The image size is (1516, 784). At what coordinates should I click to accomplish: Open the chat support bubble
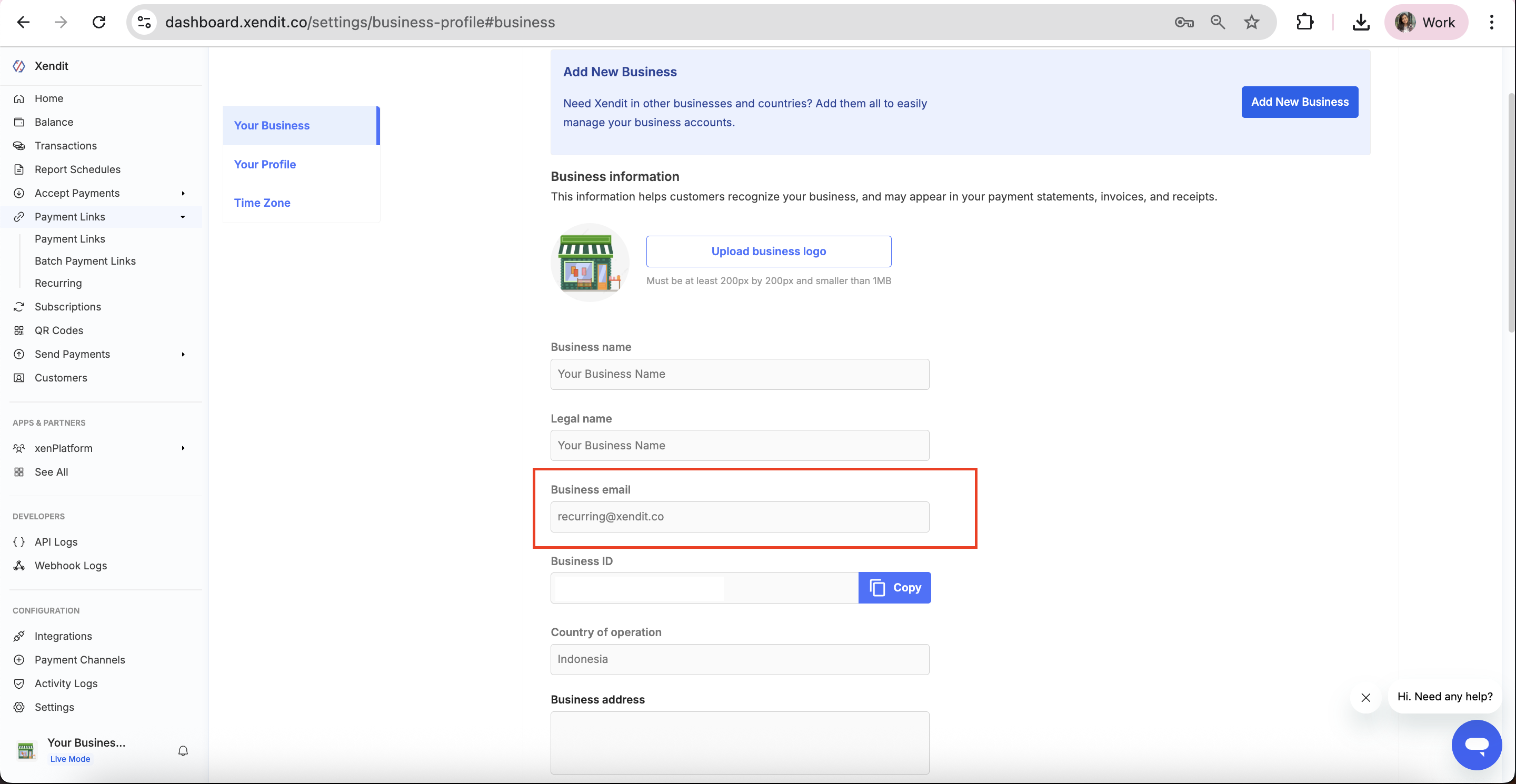pyautogui.click(x=1476, y=745)
